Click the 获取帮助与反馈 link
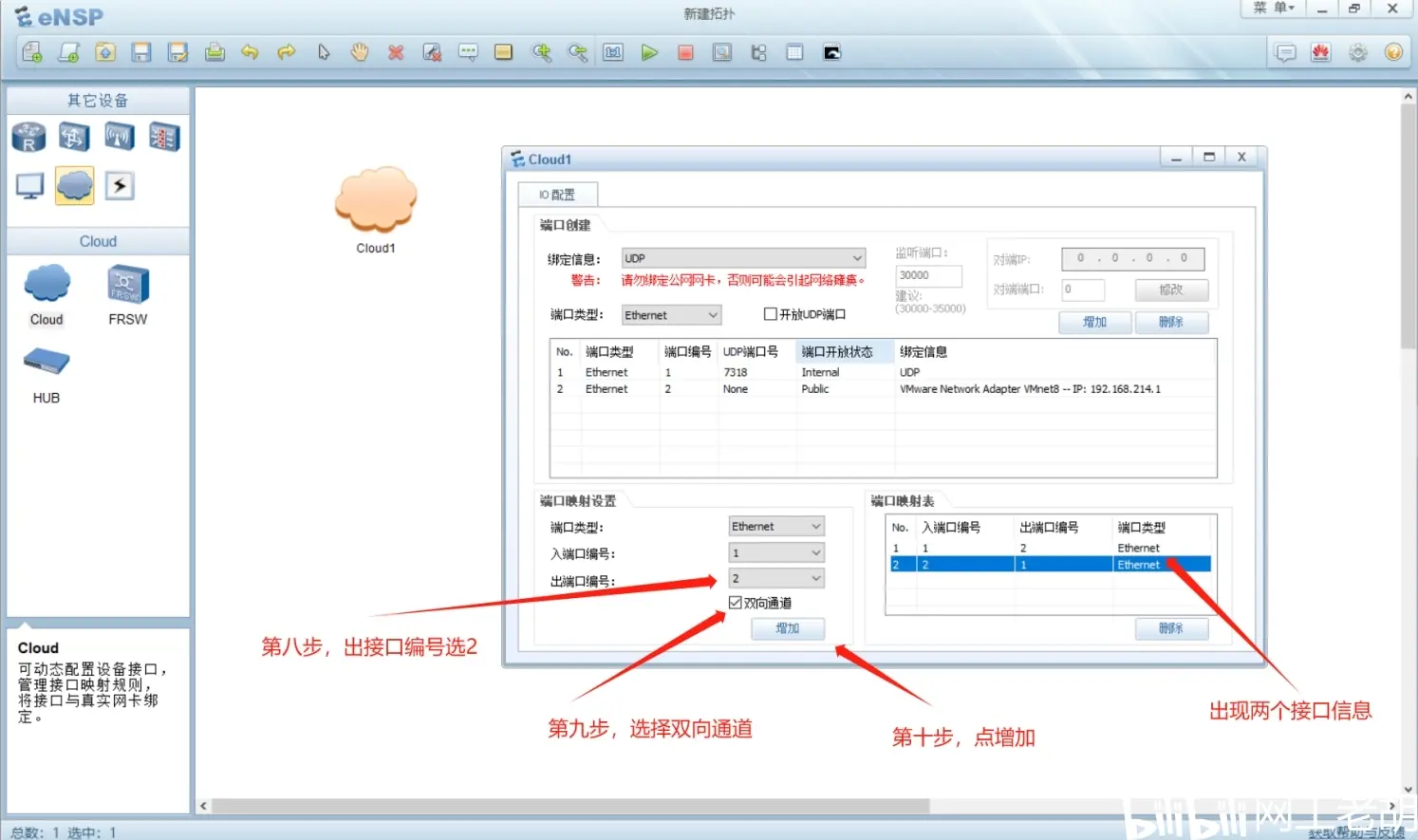The height and width of the screenshot is (840, 1418). coord(1356,832)
